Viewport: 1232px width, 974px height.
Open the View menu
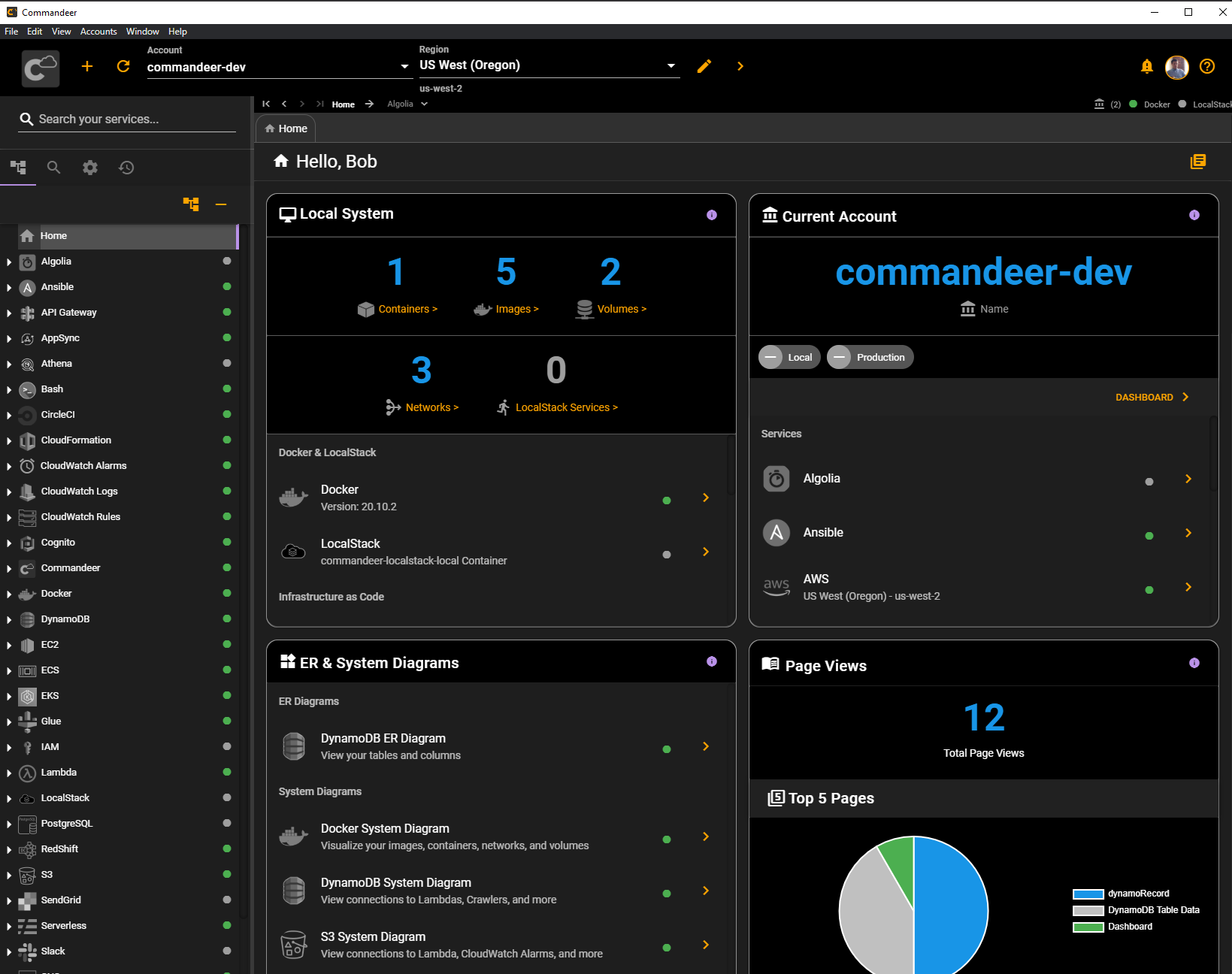tap(62, 32)
